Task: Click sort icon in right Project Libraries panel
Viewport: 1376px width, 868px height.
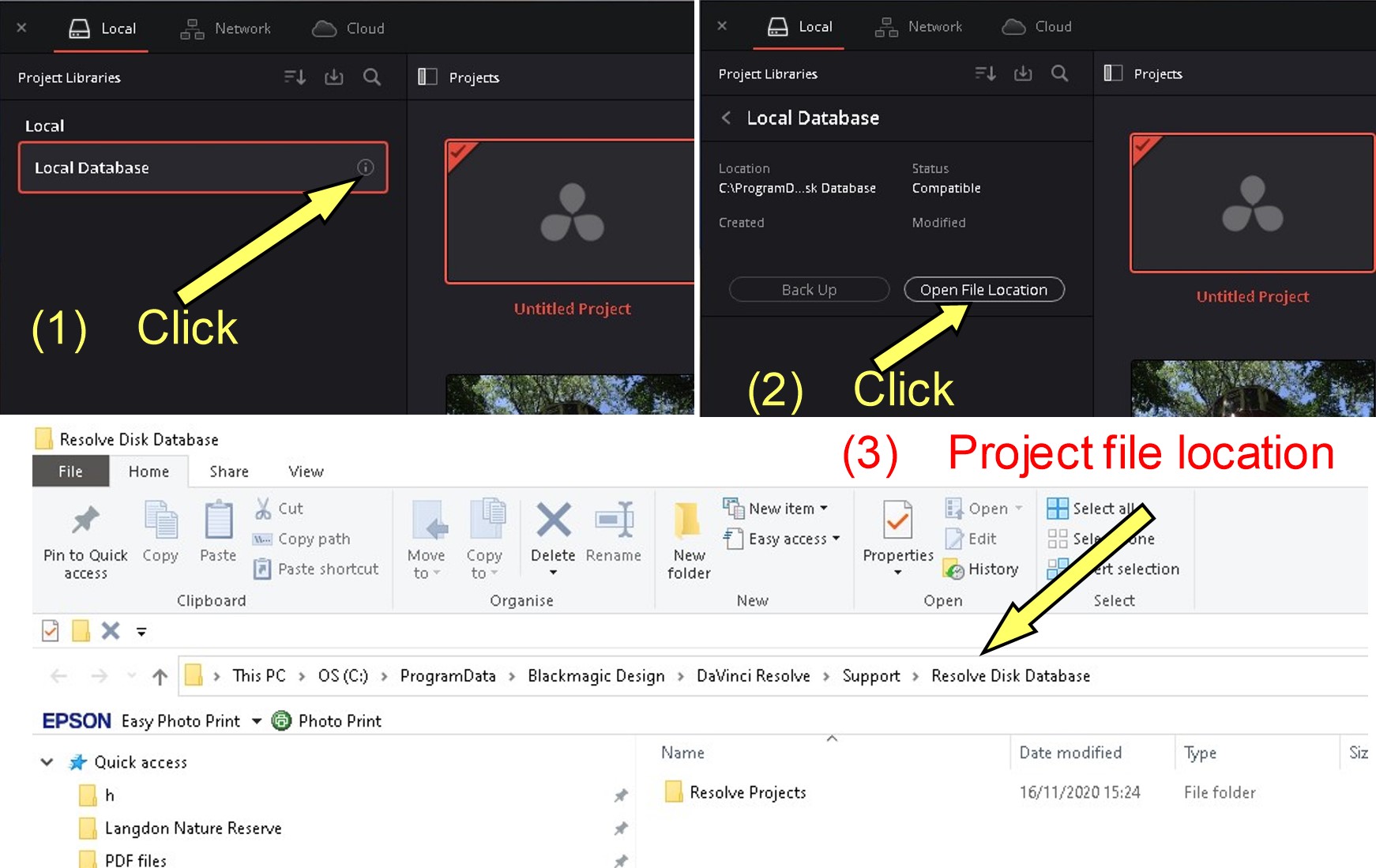Action: pyautogui.click(x=985, y=73)
